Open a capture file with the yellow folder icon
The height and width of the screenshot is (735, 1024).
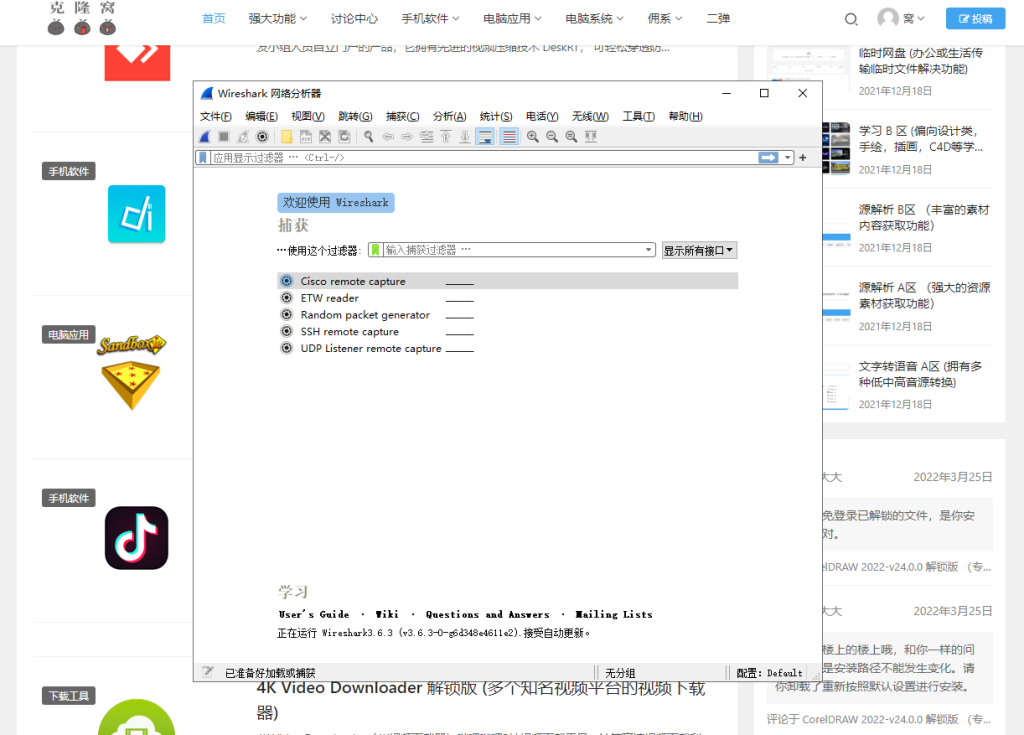pyautogui.click(x=287, y=137)
